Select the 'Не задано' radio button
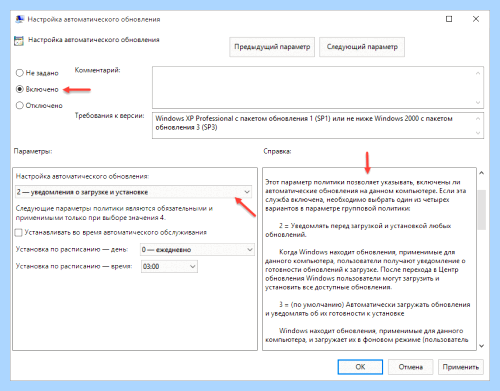 click(20, 73)
